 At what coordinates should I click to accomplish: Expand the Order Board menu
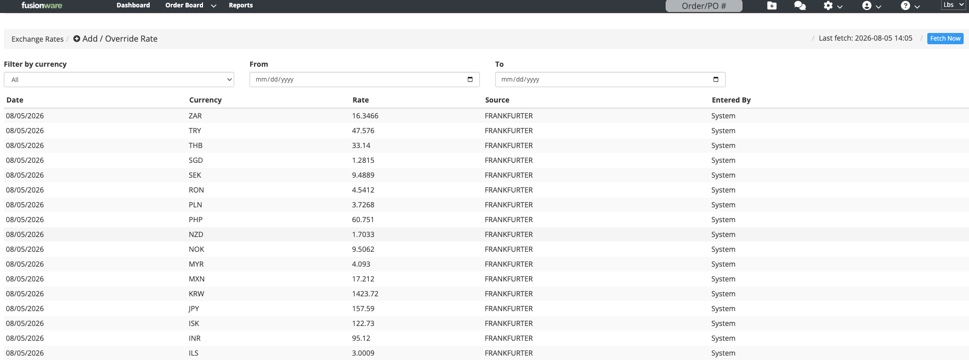click(191, 5)
